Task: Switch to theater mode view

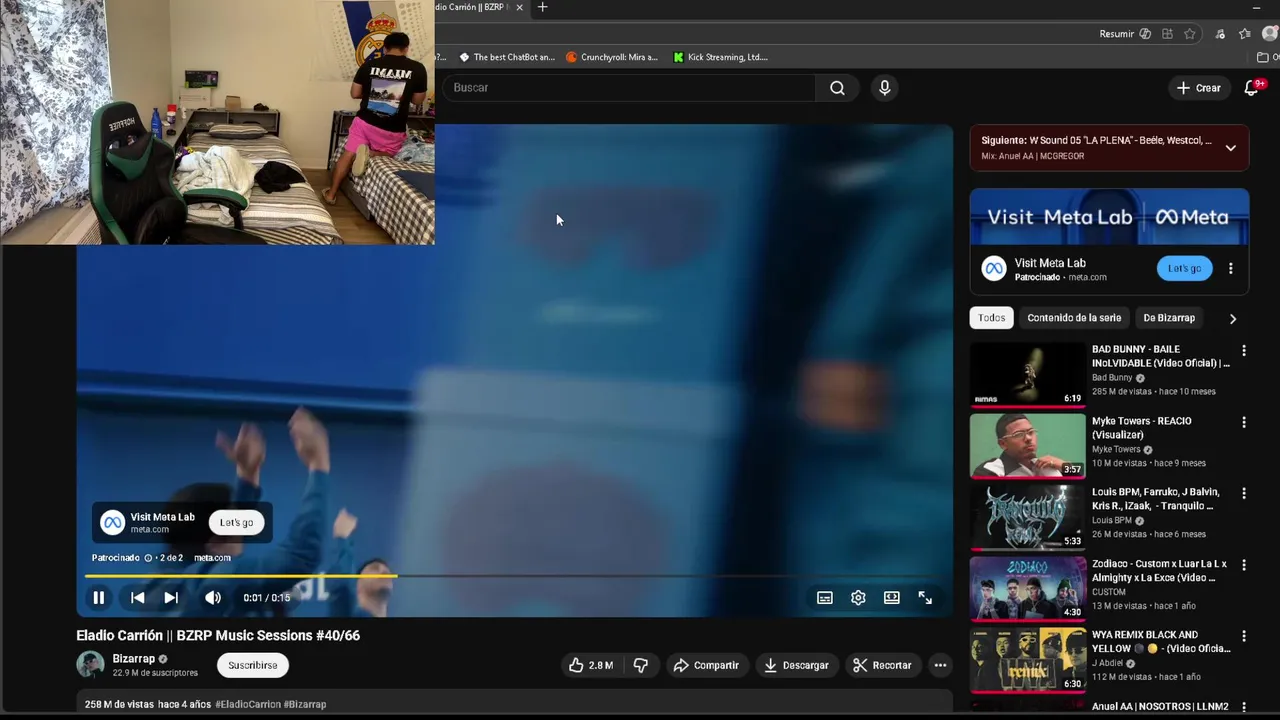Action: click(x=892, y=598)
